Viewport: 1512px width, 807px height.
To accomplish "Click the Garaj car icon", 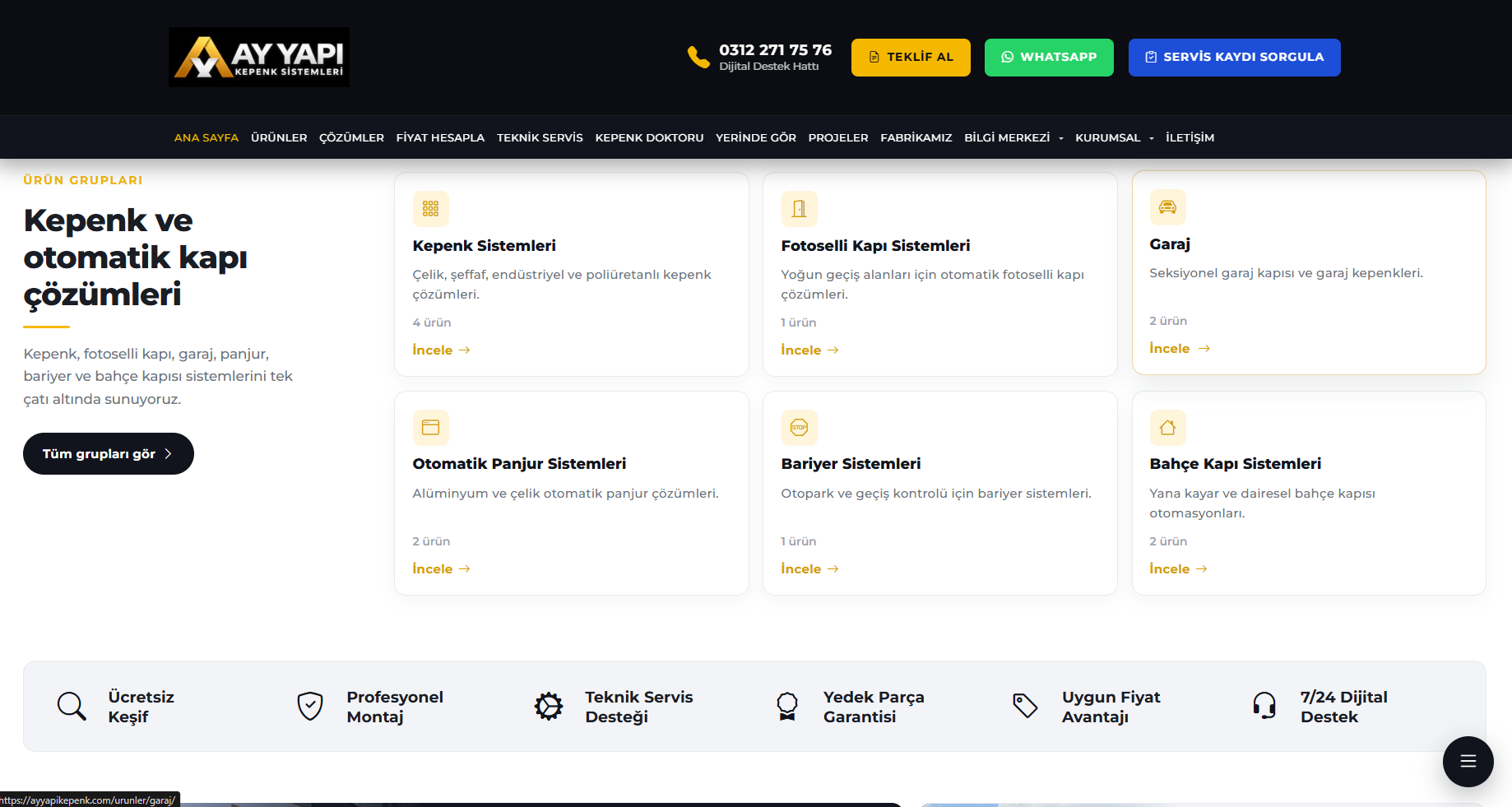I will [x=1167, y=207].
